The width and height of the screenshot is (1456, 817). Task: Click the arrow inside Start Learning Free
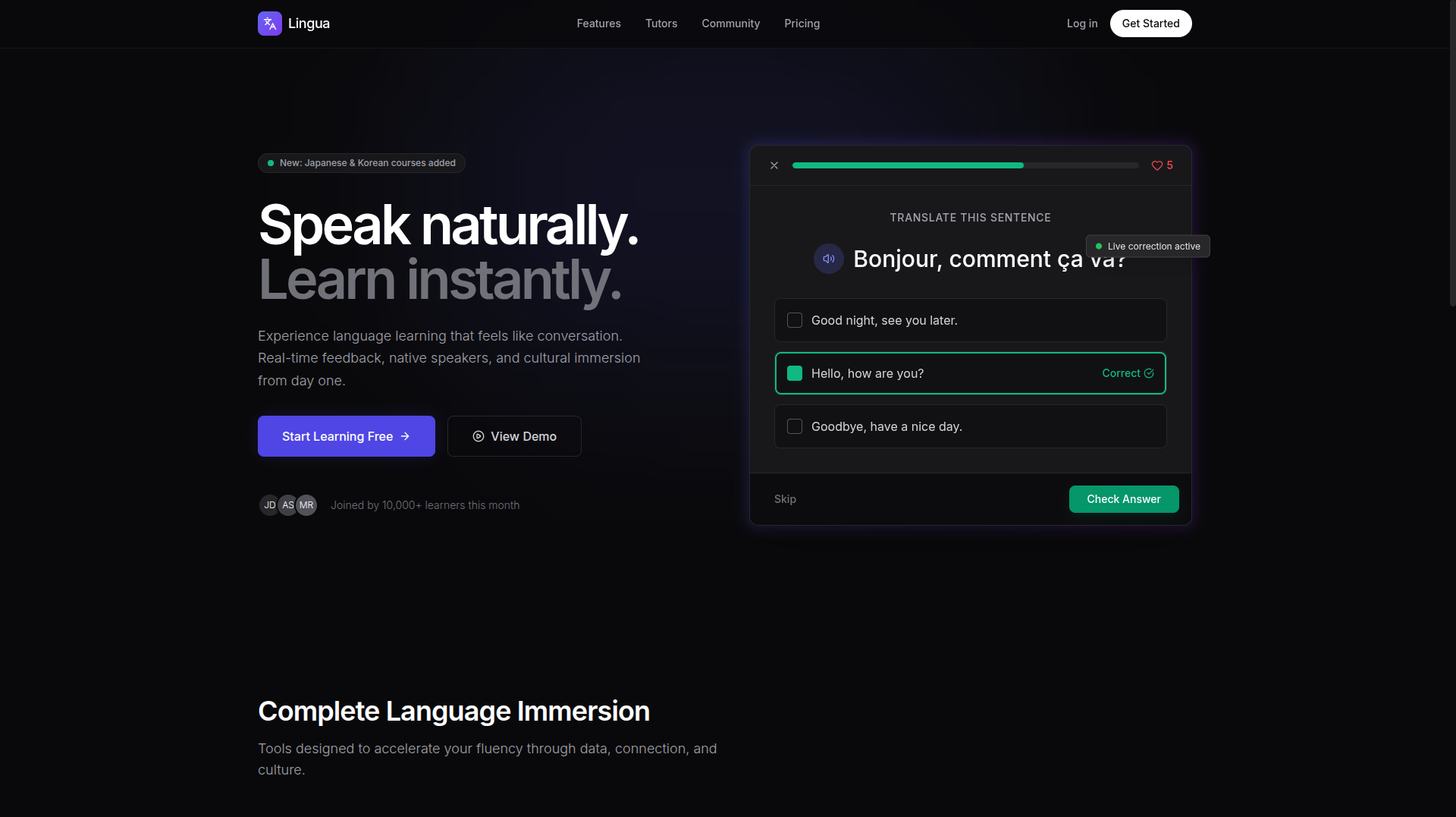tap(404, 436)
